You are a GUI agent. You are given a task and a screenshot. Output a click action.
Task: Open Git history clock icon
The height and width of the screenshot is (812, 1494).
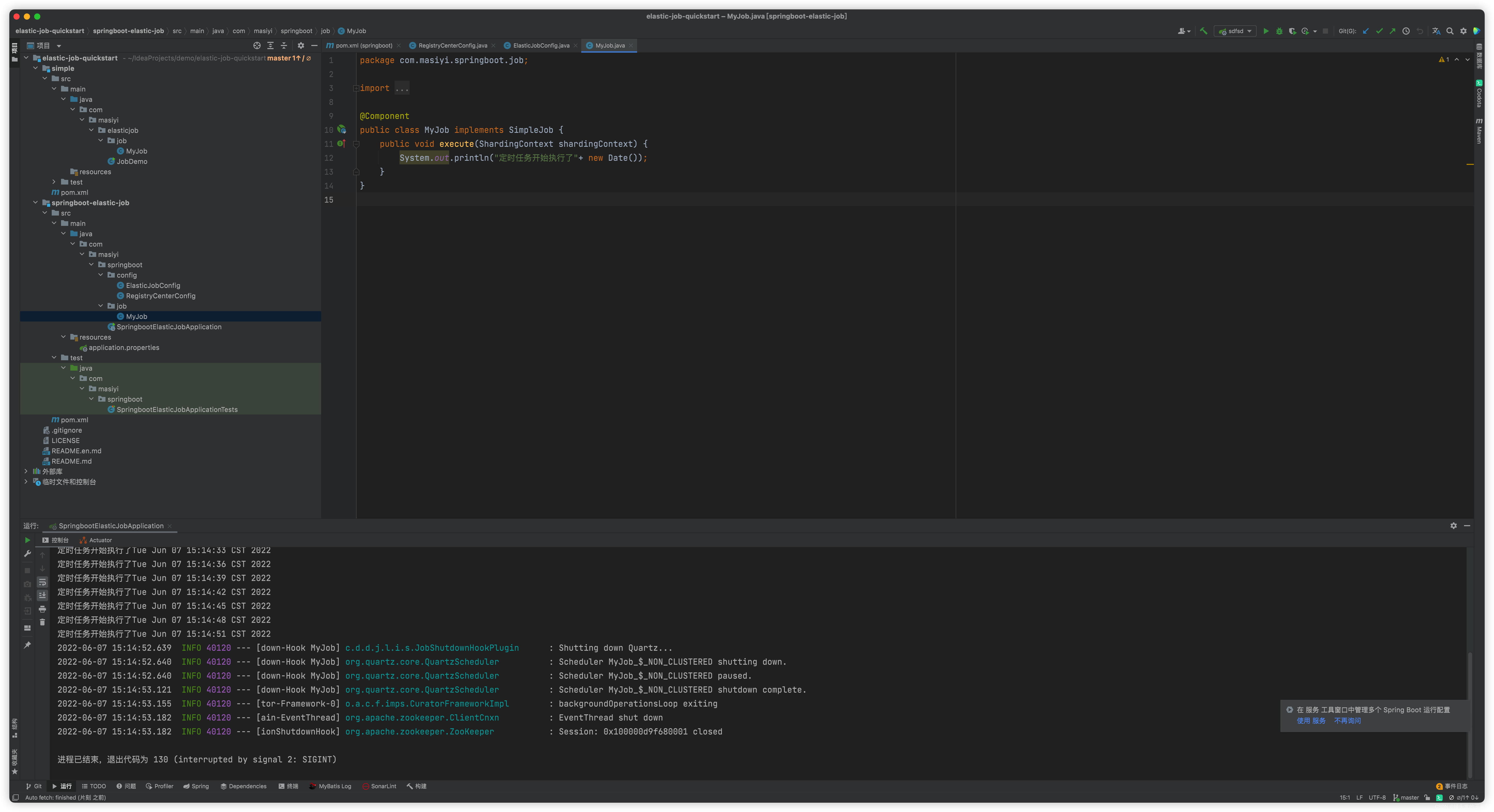[1406, 31]
